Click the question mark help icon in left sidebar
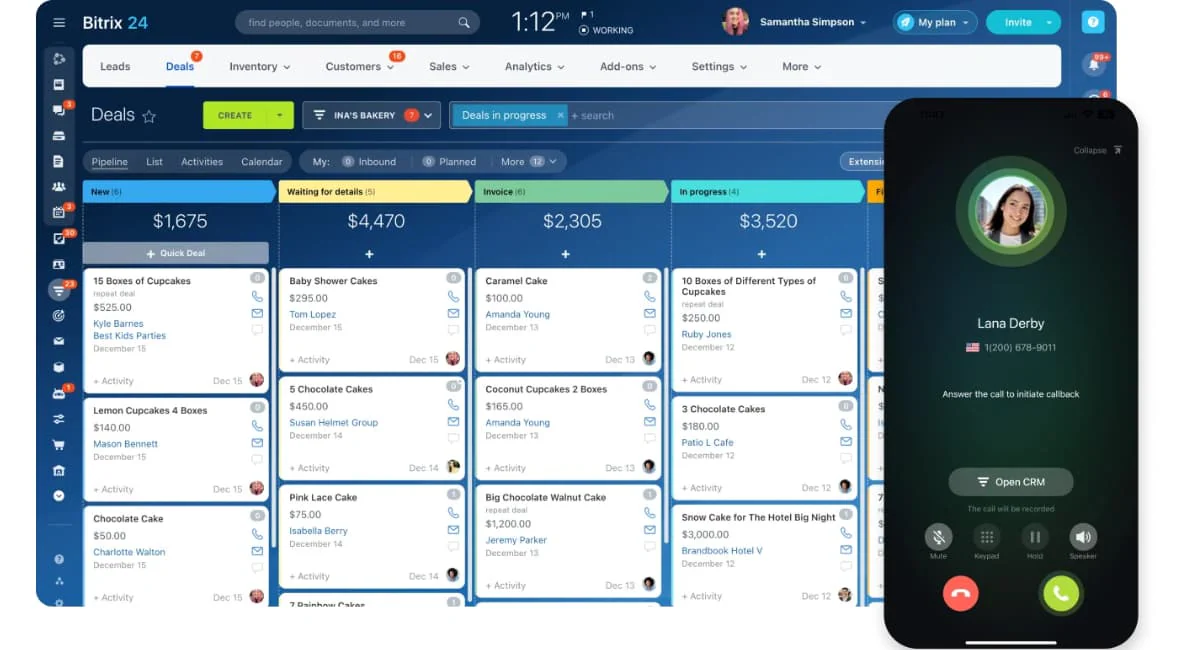This screenshot has width=1200, height=650. point(59,560)
